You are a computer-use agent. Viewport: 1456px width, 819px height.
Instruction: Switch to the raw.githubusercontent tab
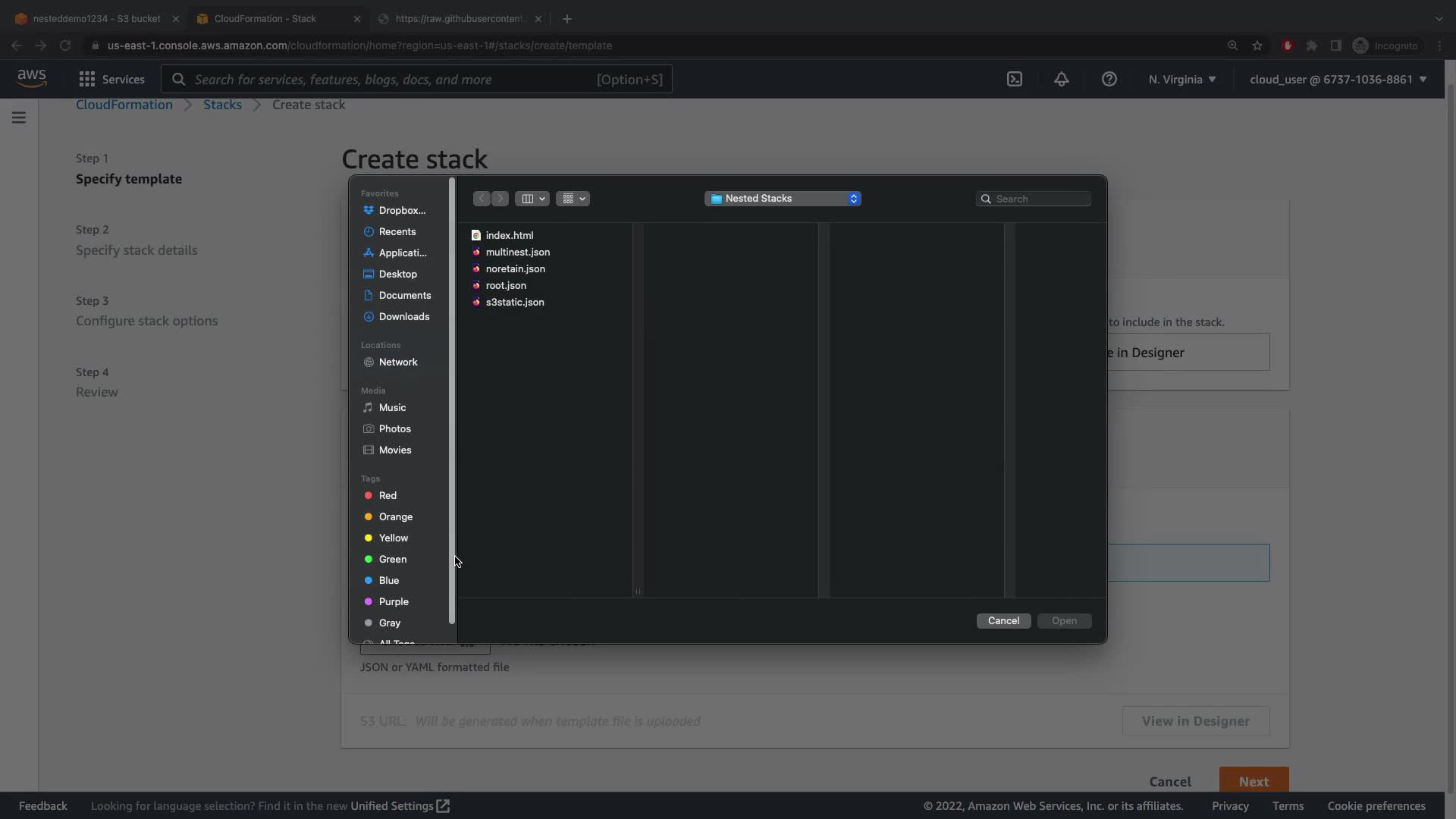pos(459,19)
